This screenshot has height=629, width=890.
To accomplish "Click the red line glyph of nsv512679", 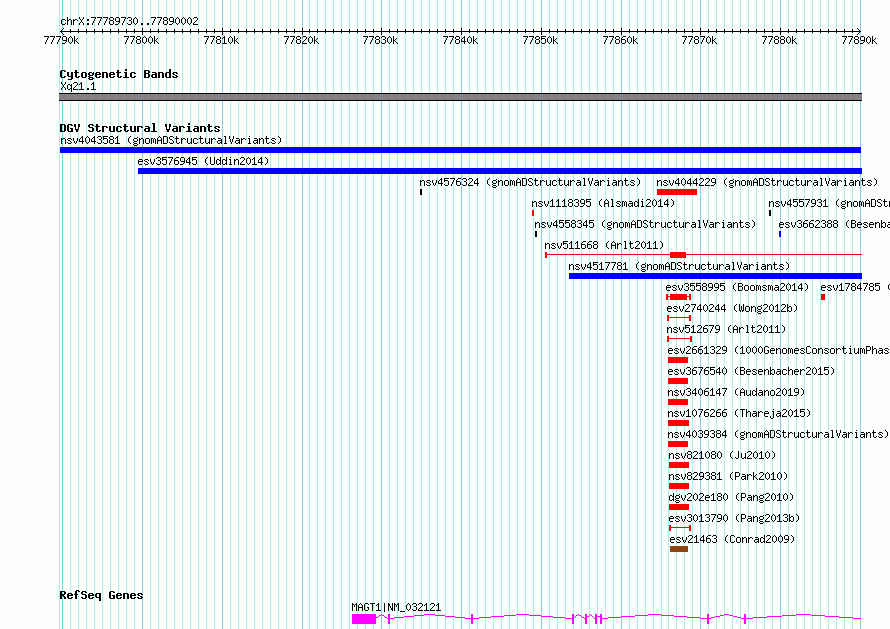I will coord(679,339).
